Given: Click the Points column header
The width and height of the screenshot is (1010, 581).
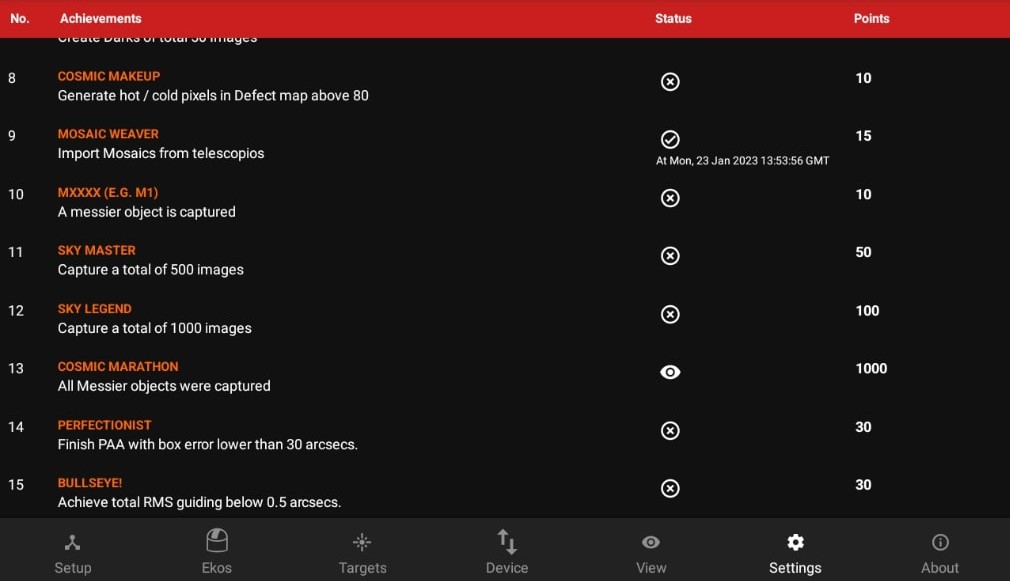Looking at the screenshot, I should click(872, 19).
